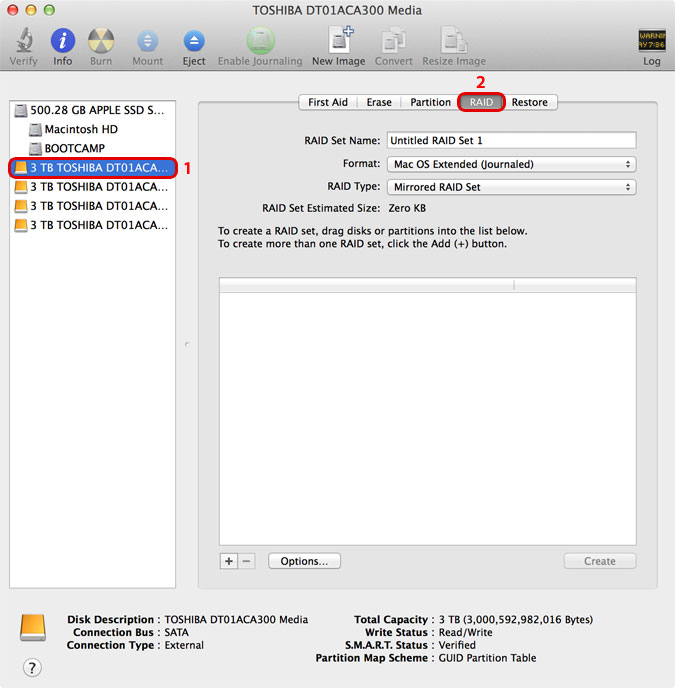Open the Format dropdown menu
This screenshot has width=675, height=688.
(x=511, y=164)
